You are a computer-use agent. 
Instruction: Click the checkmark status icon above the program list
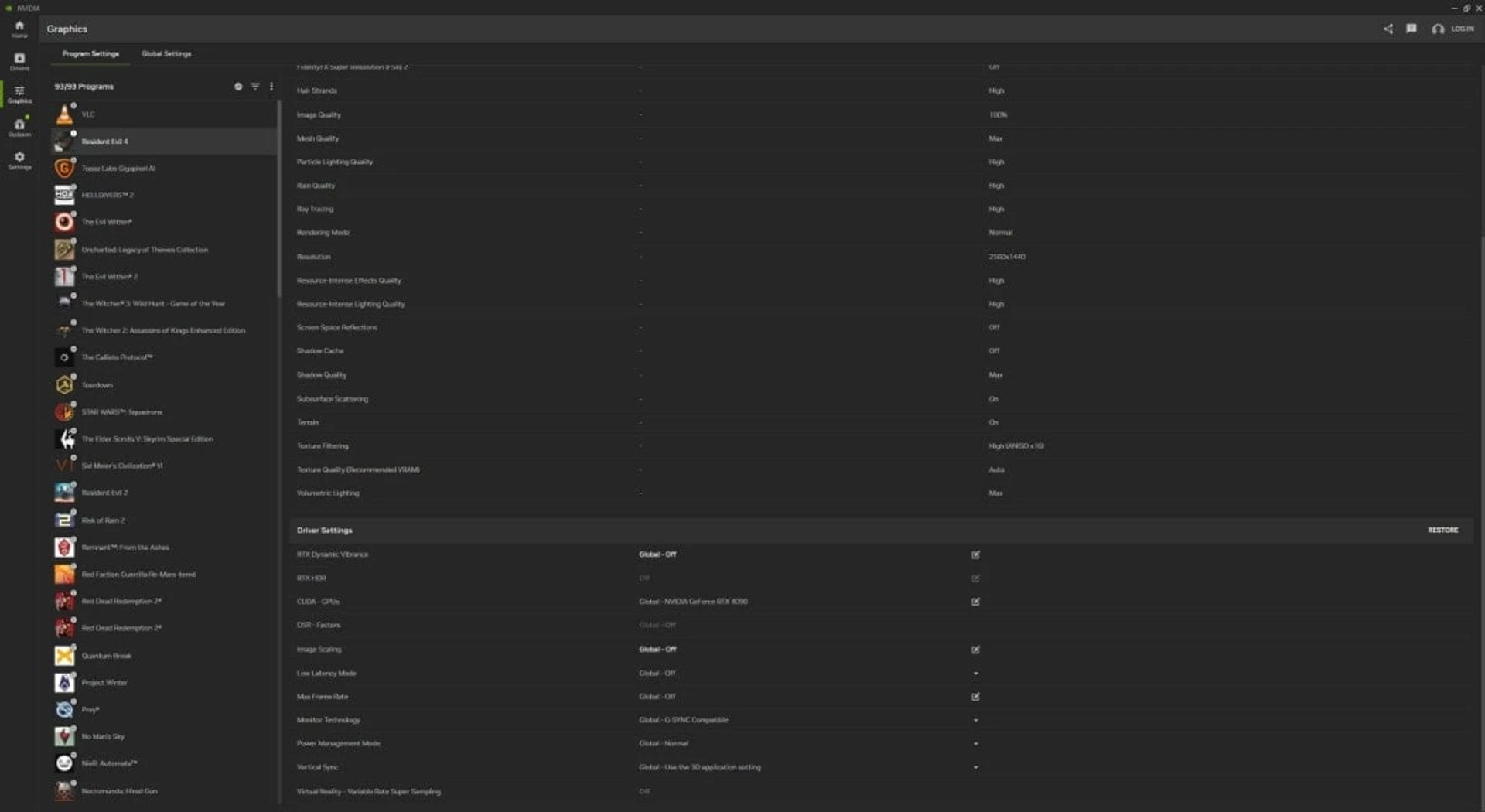pos(238,87)
